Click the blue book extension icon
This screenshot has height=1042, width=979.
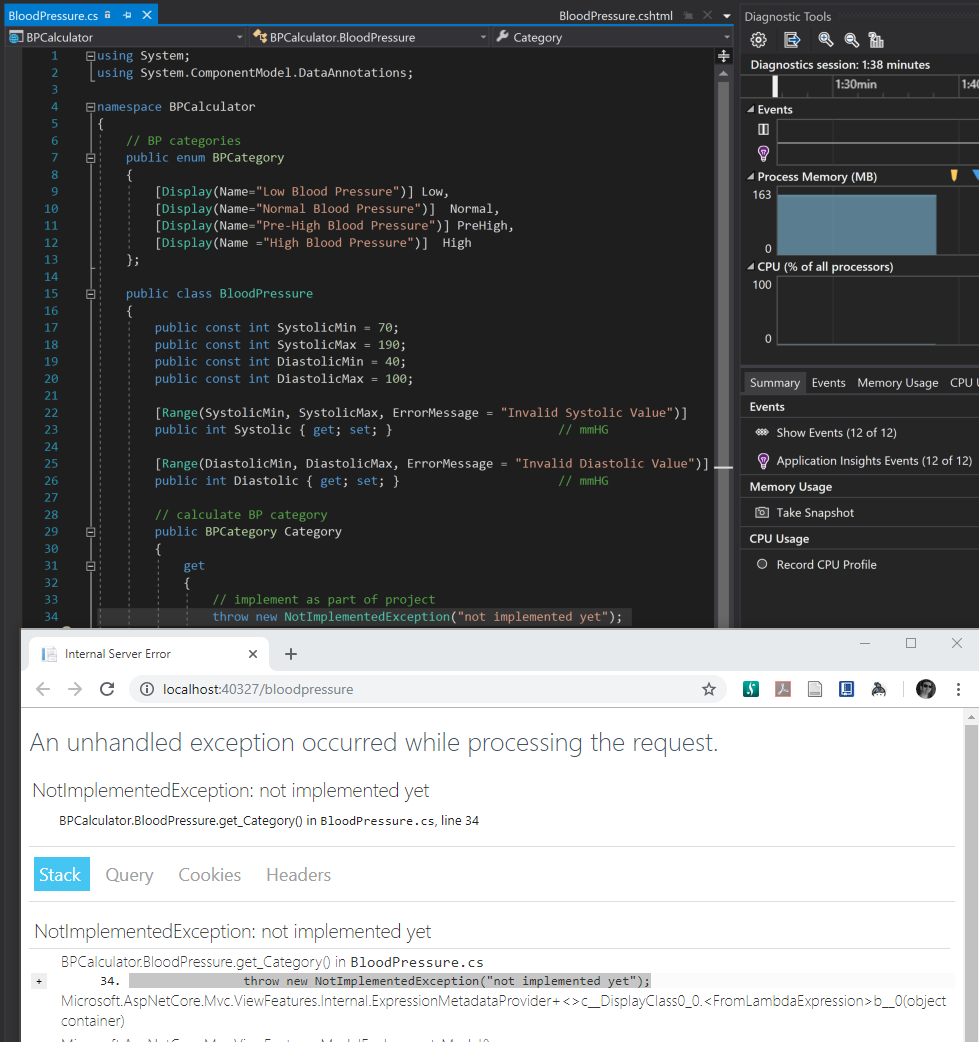coord(846,689)
